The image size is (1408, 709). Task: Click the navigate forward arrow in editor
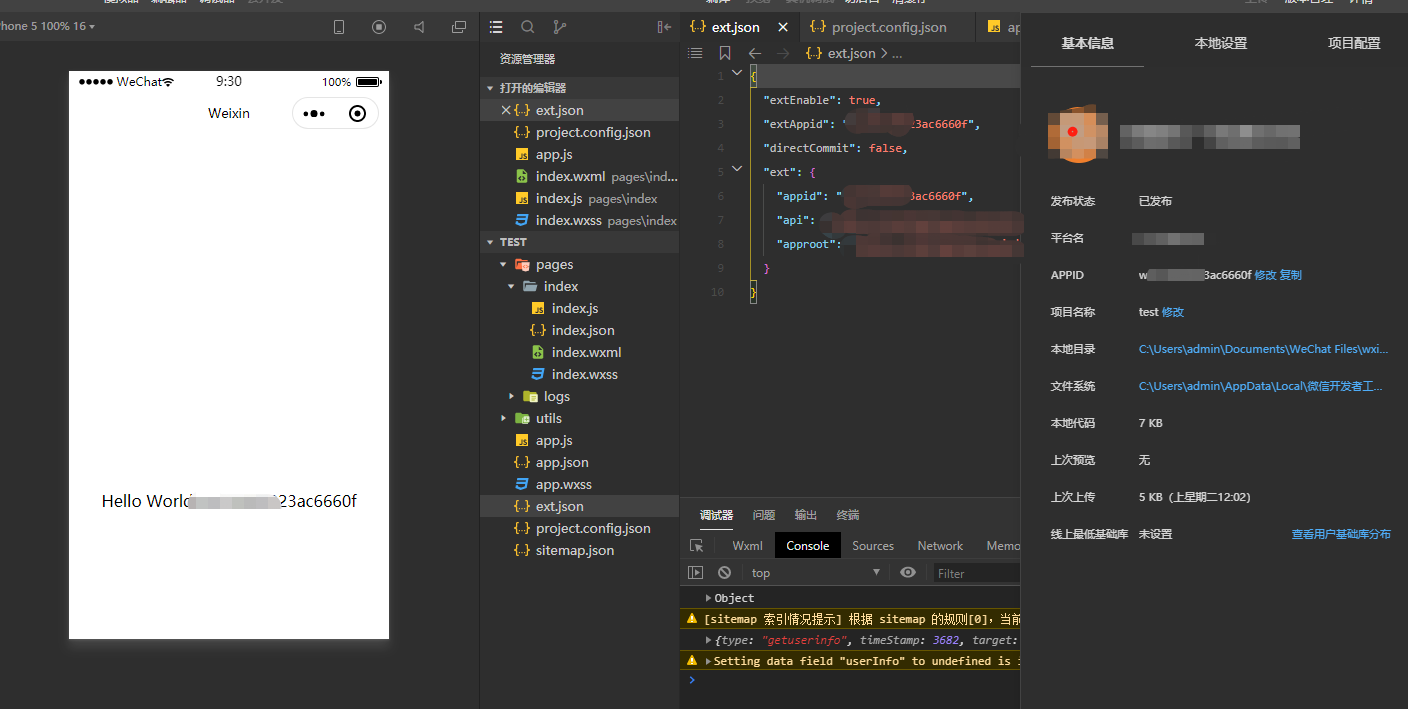point(783,53)
